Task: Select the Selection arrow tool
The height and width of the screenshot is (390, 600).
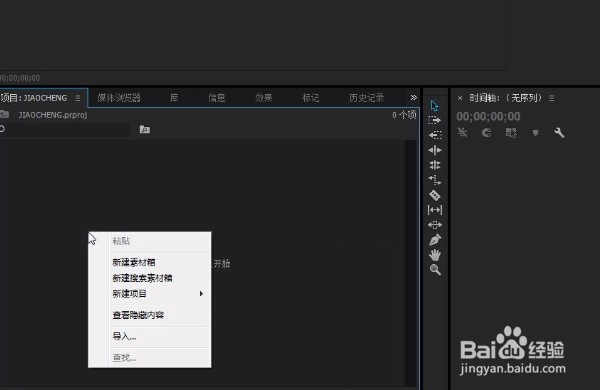Action: coord(434,105)
